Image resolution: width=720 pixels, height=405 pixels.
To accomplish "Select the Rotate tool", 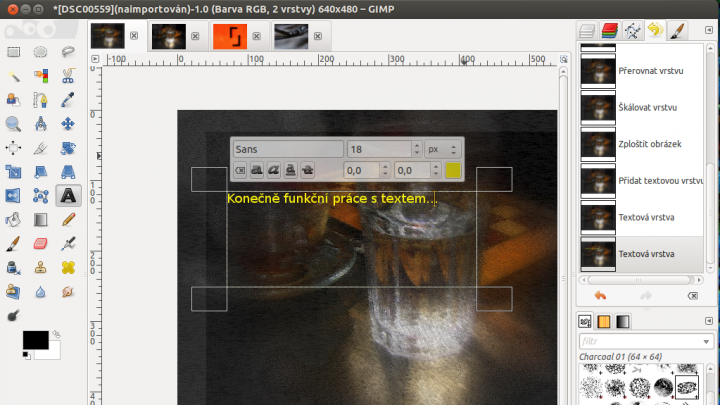I will [x=68, y=148].
